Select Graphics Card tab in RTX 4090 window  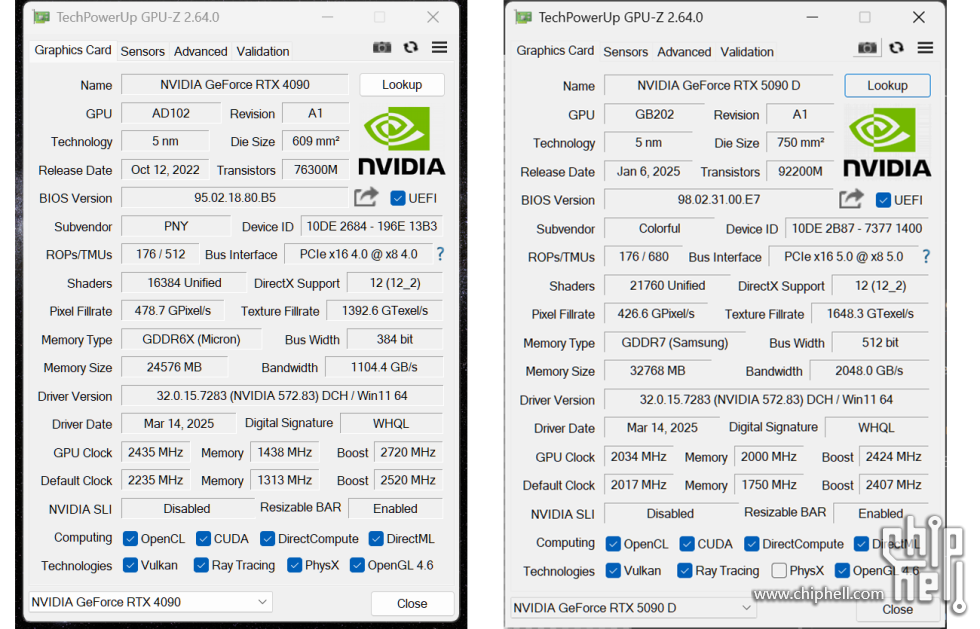[72, 50]
